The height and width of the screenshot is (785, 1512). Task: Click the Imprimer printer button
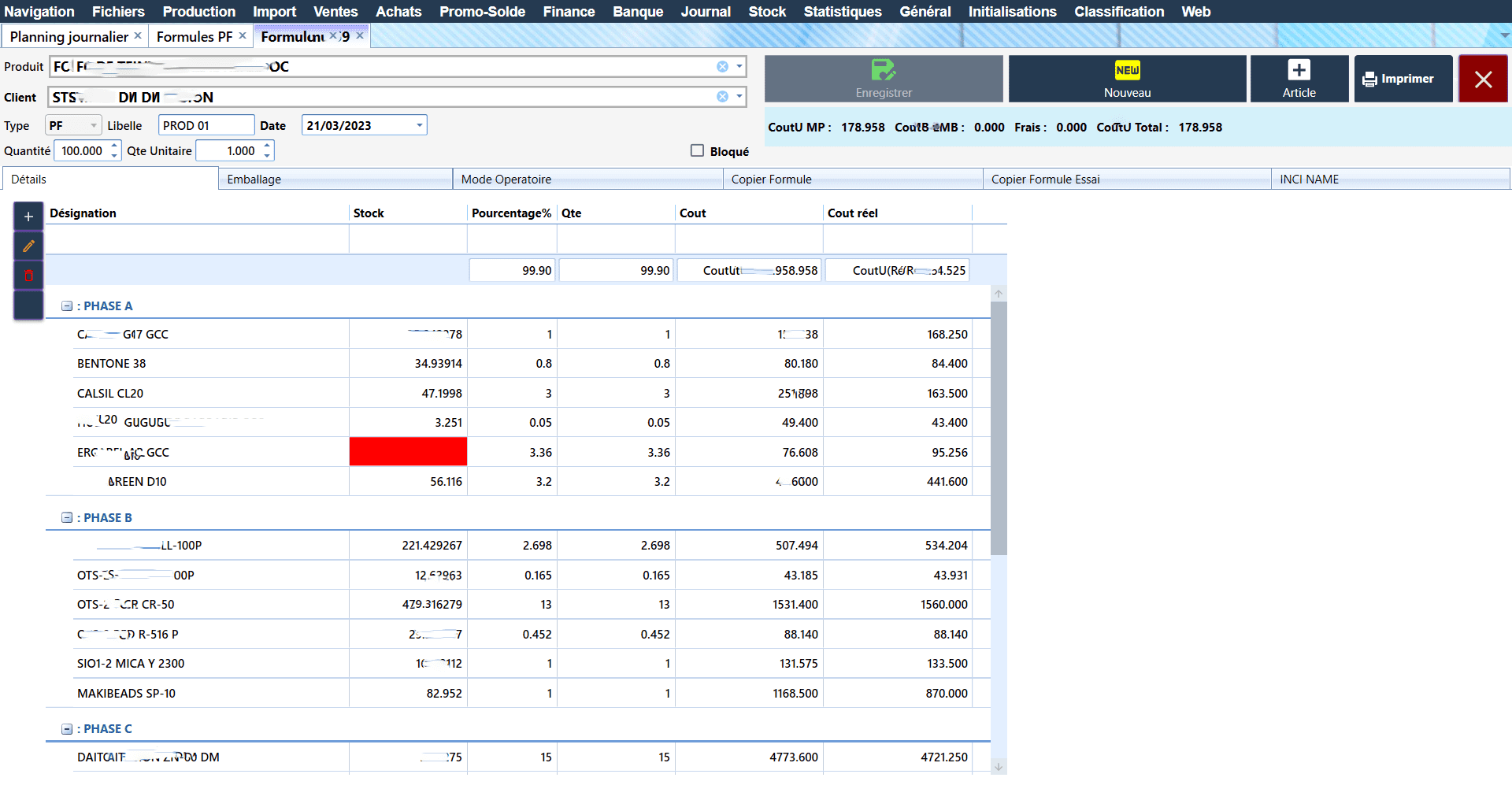(1403, 79)
